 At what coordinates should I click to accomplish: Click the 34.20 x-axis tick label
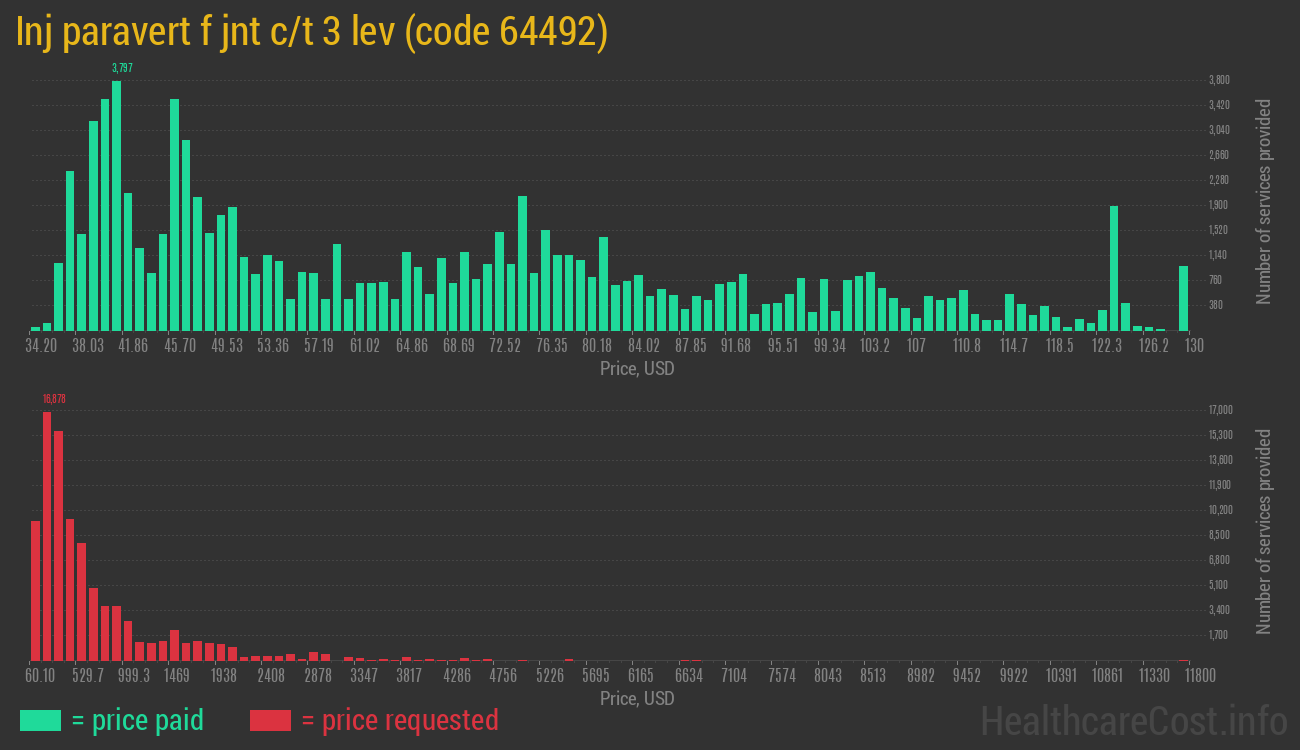point(41,346)
